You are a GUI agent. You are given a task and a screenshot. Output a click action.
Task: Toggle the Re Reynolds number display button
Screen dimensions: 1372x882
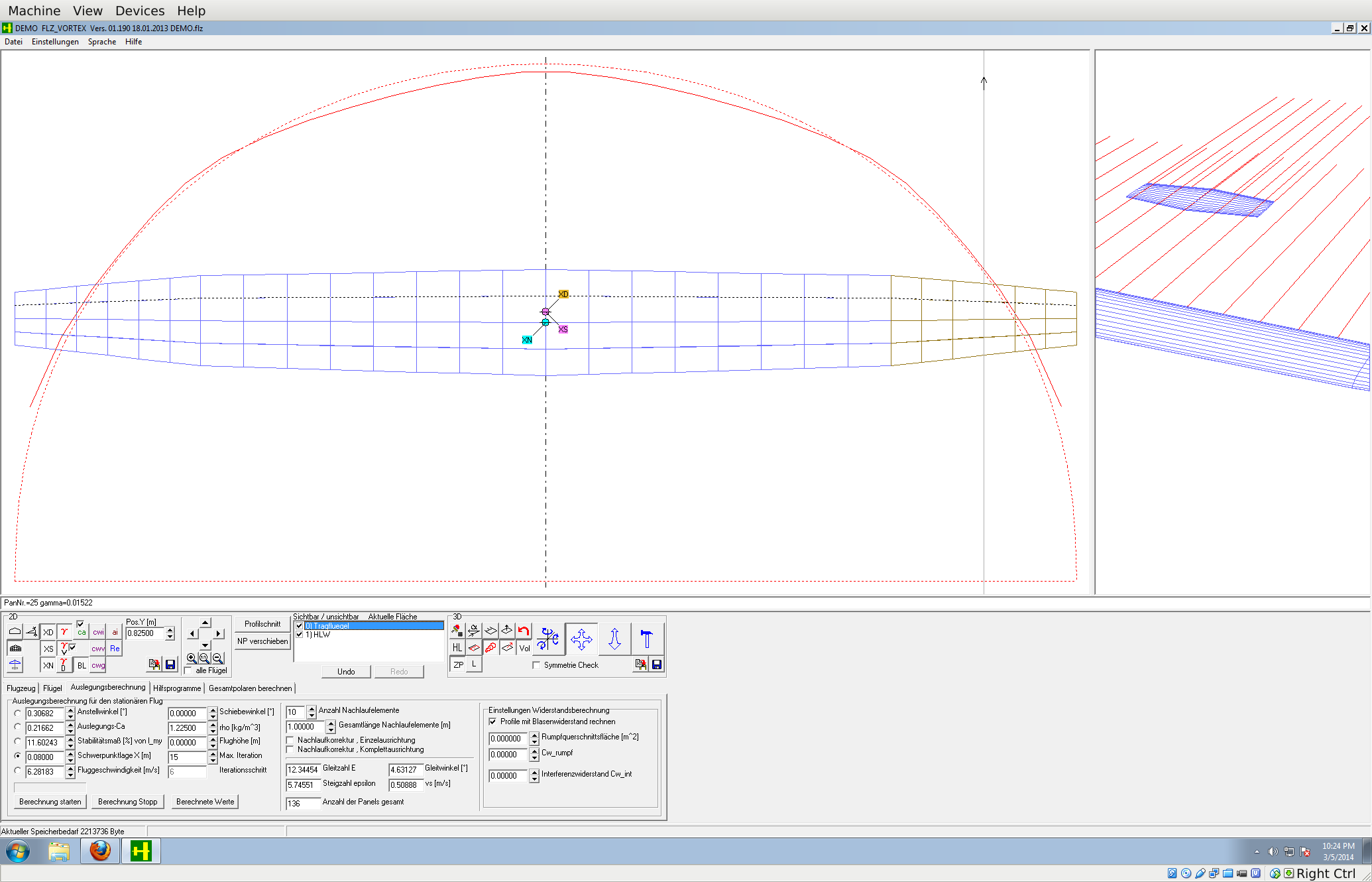pos(115,649)
